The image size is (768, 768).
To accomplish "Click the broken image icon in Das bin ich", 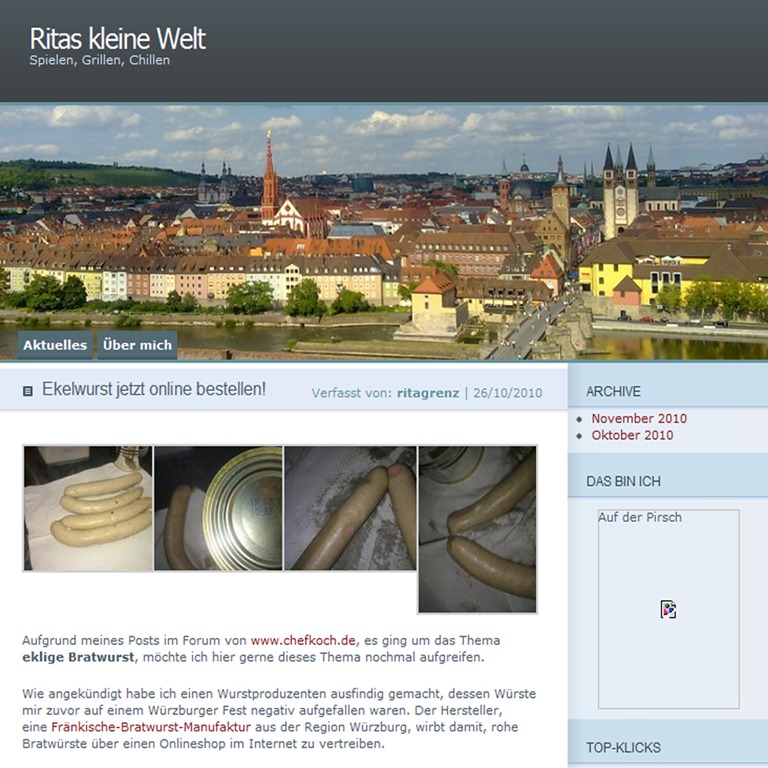I will [x=668, y=609].
